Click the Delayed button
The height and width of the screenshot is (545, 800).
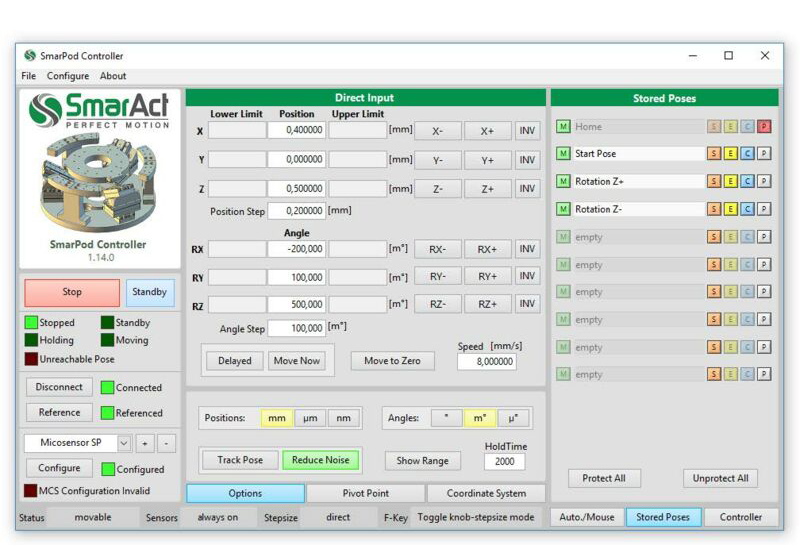tap(235, 361)
